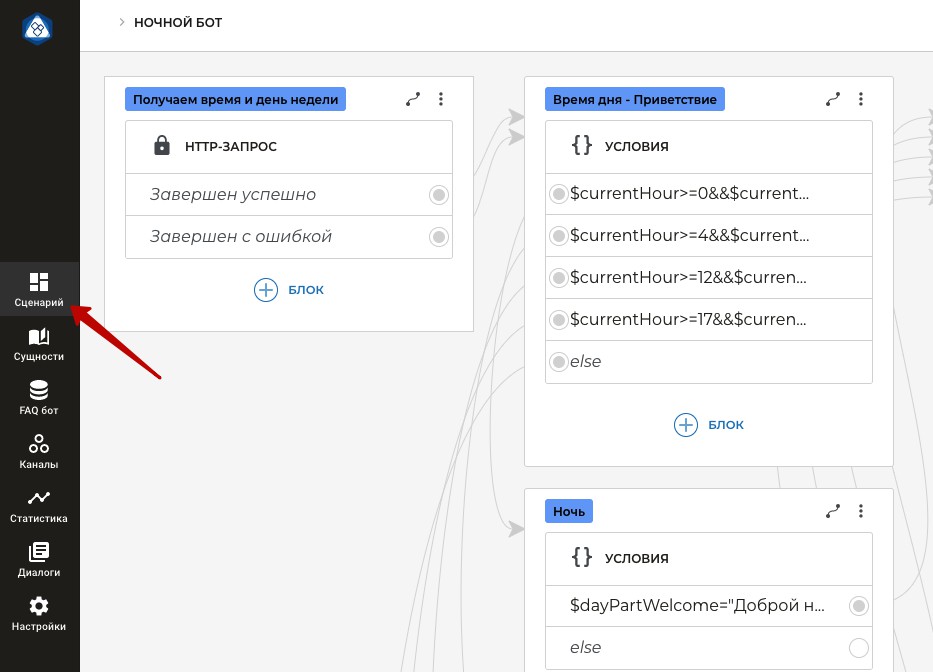Select the $dayPartWelcome condition radio in Ночь
The image size is (933, 672).
859,605
